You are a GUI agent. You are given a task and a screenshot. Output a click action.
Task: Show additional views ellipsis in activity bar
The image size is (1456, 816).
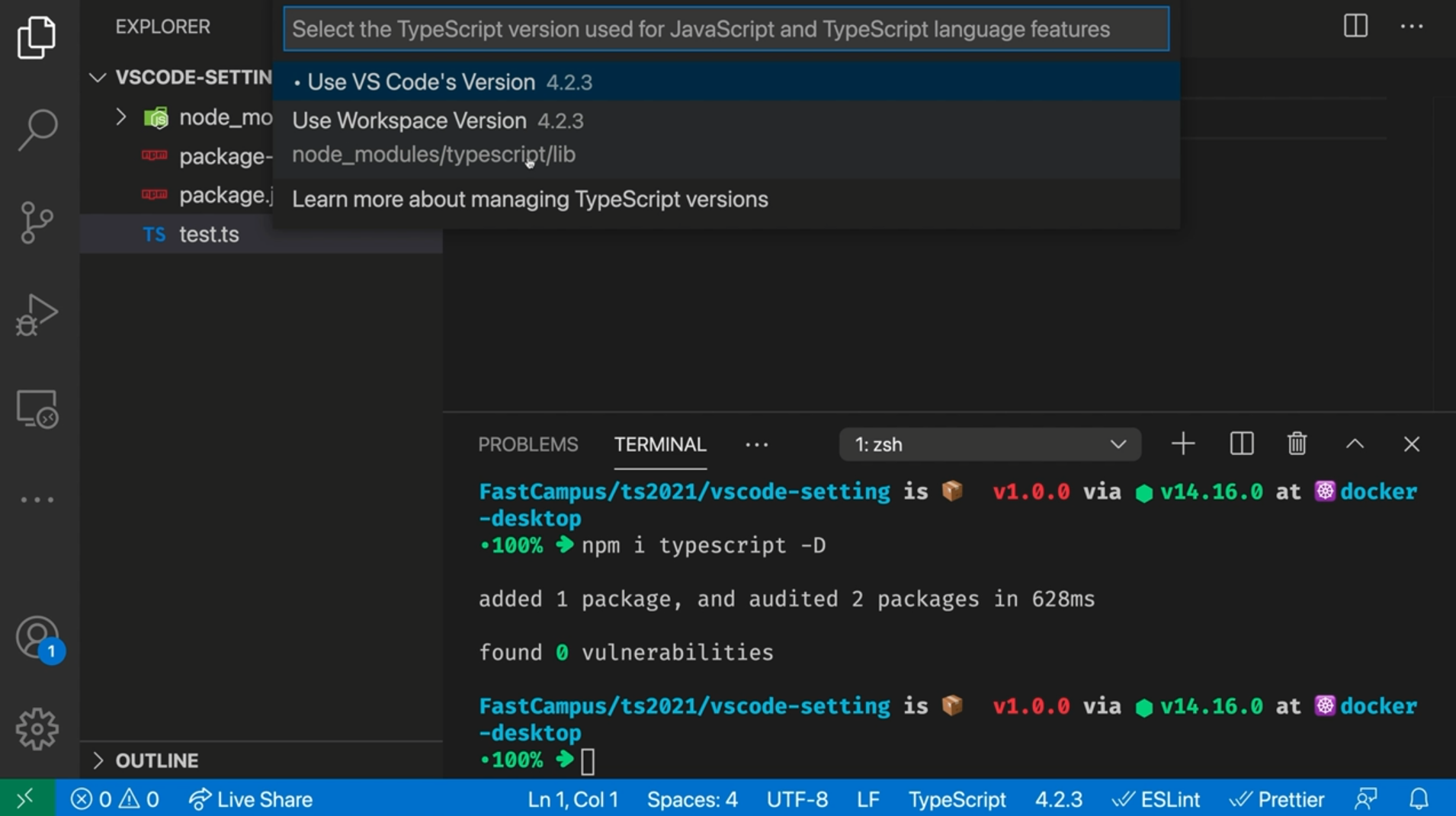coord(37,500)
